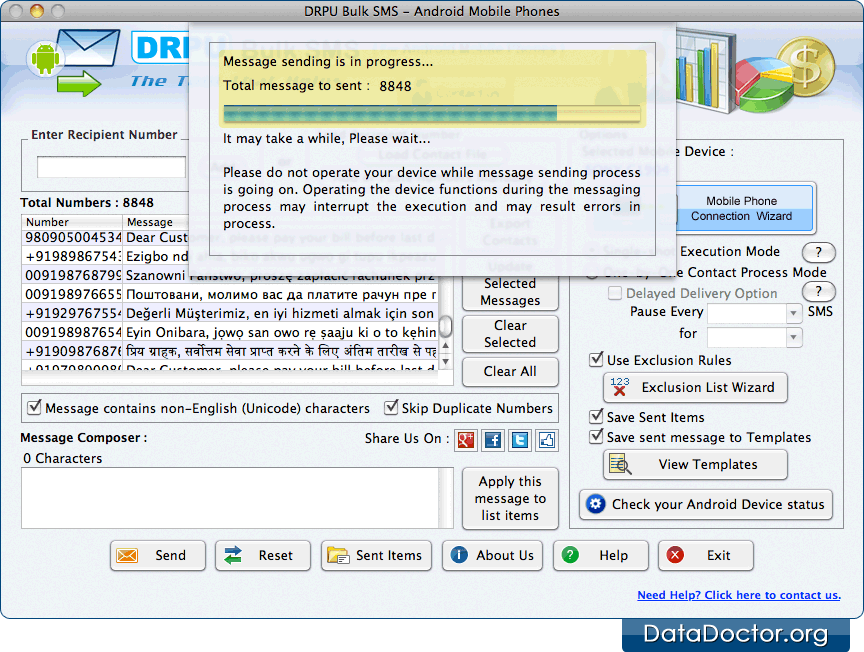Click the Android envelope logo icon
864x652 pixels.
point(73,62)
